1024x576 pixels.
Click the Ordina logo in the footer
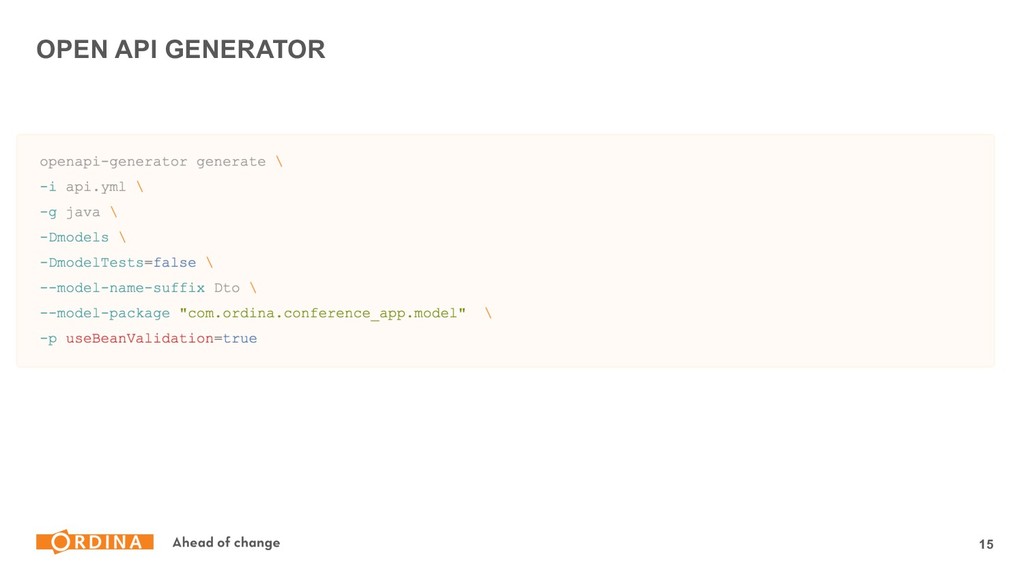(x=95, y=541)
